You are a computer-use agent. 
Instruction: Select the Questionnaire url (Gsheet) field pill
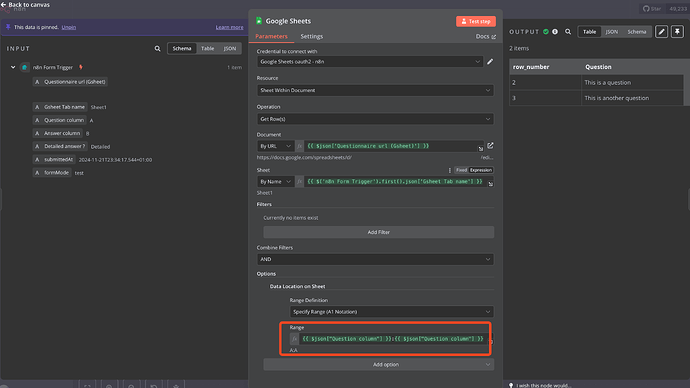[70, 82]
